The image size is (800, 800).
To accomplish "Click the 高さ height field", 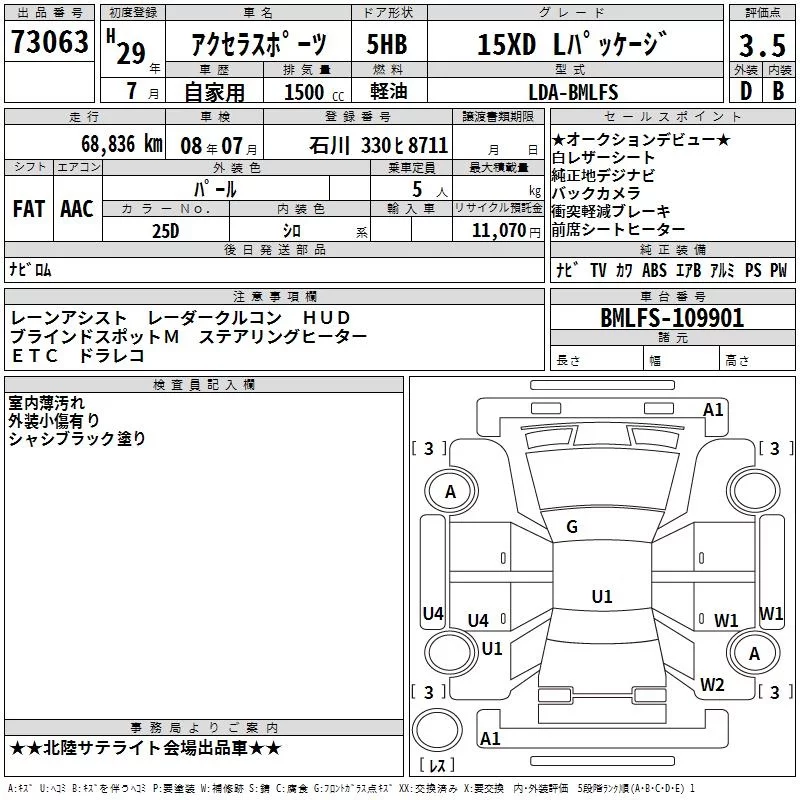I will coord(758,360).
